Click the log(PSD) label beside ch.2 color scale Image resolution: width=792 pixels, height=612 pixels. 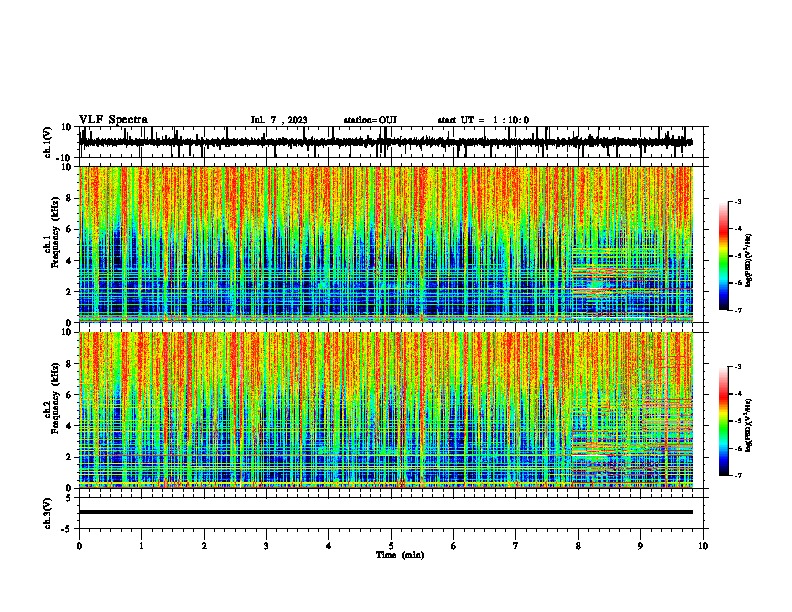click(749, 425)
